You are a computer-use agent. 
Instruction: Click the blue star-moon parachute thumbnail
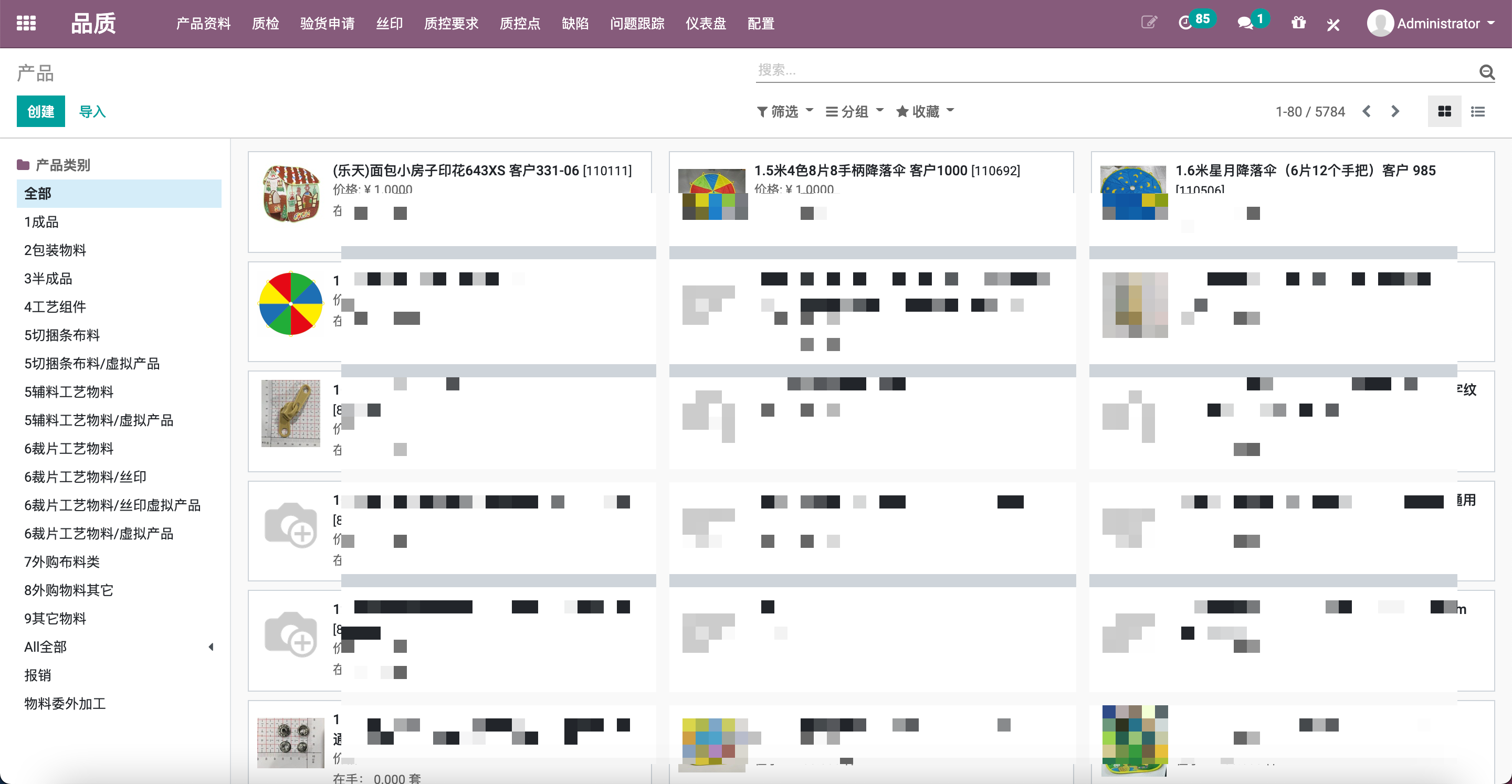point(1134,193)
